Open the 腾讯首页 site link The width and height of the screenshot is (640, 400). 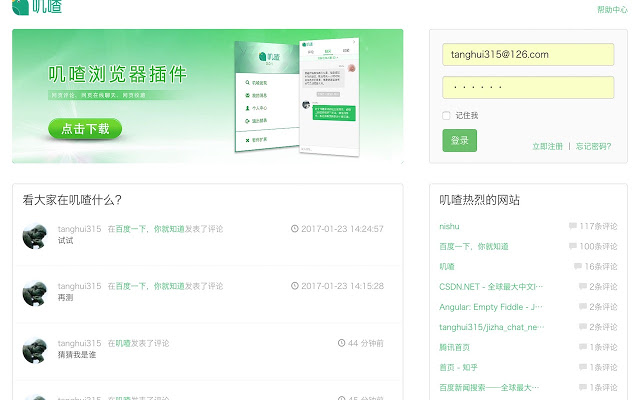click(454, 347)
